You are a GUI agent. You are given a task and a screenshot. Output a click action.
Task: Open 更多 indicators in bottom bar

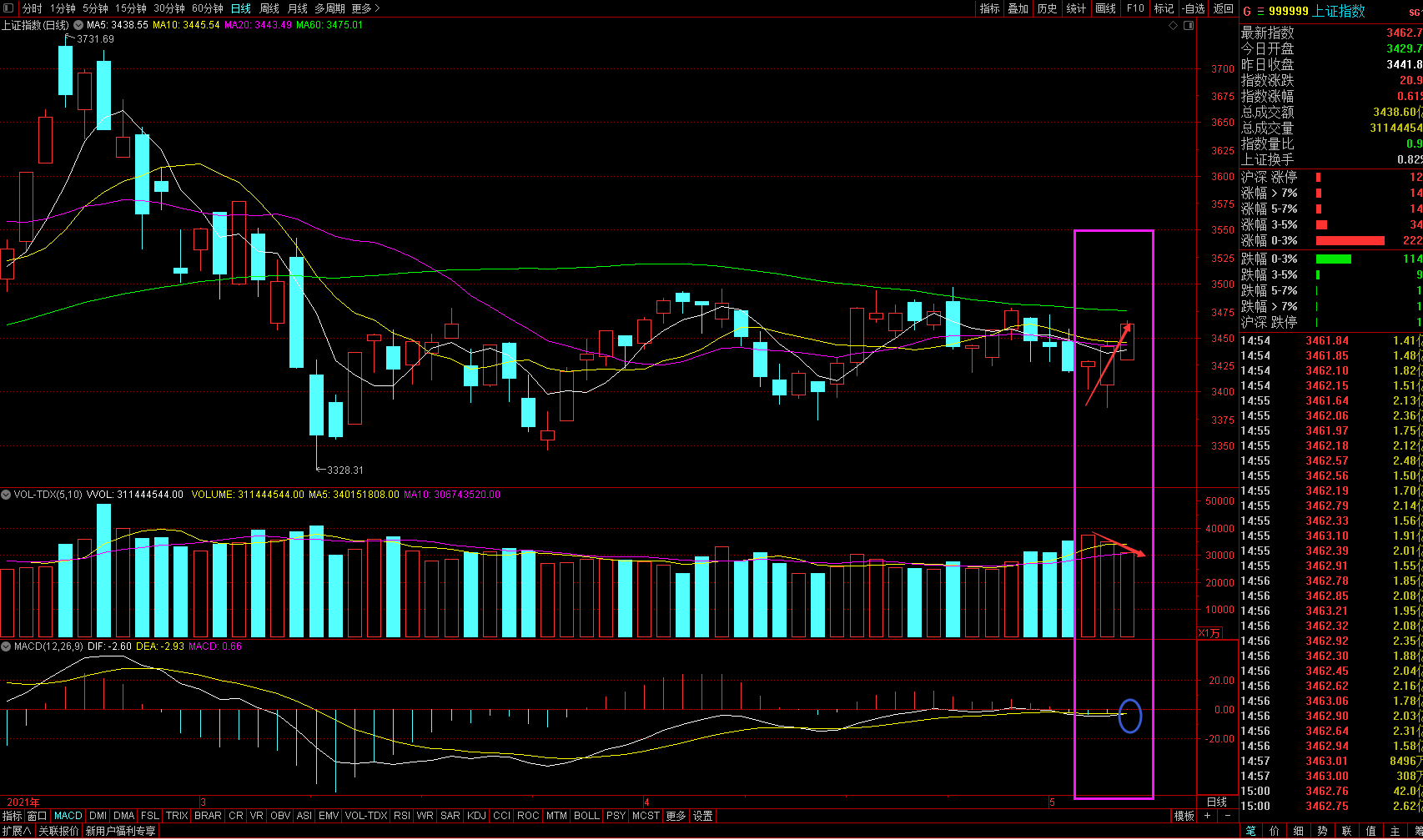(676, 816)
